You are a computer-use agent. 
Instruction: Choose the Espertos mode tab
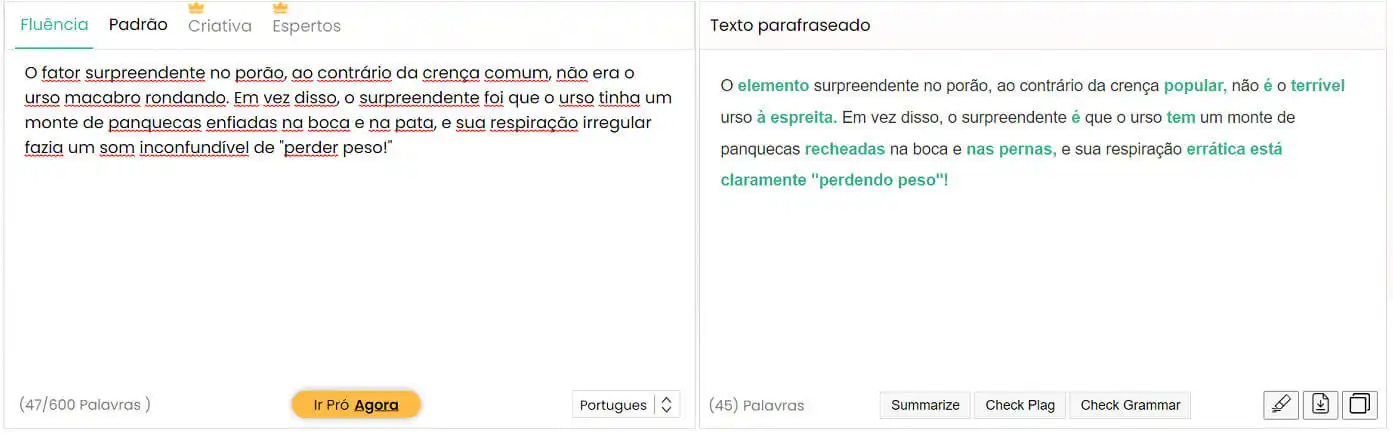(307, 27)
